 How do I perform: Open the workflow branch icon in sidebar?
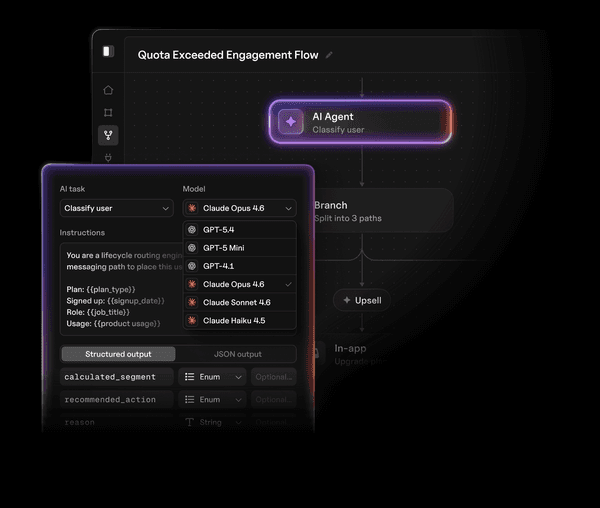[108, 135]
